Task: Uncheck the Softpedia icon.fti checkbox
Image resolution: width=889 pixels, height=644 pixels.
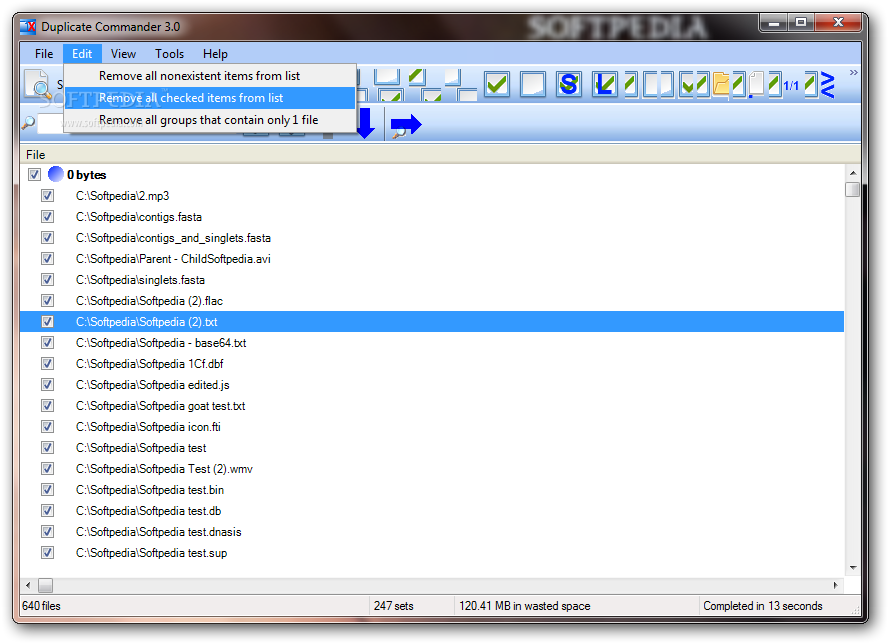Action: coord(47,426)
